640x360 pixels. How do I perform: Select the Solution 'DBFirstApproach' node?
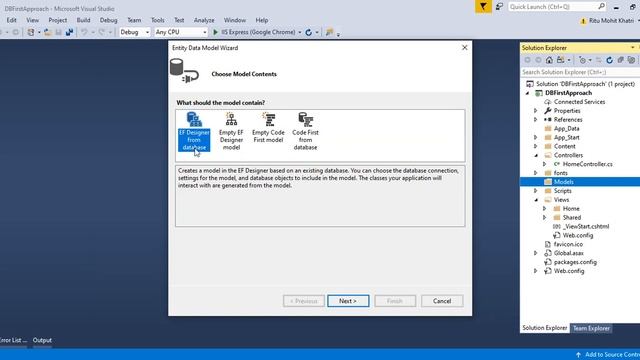[x=585, y=84]
